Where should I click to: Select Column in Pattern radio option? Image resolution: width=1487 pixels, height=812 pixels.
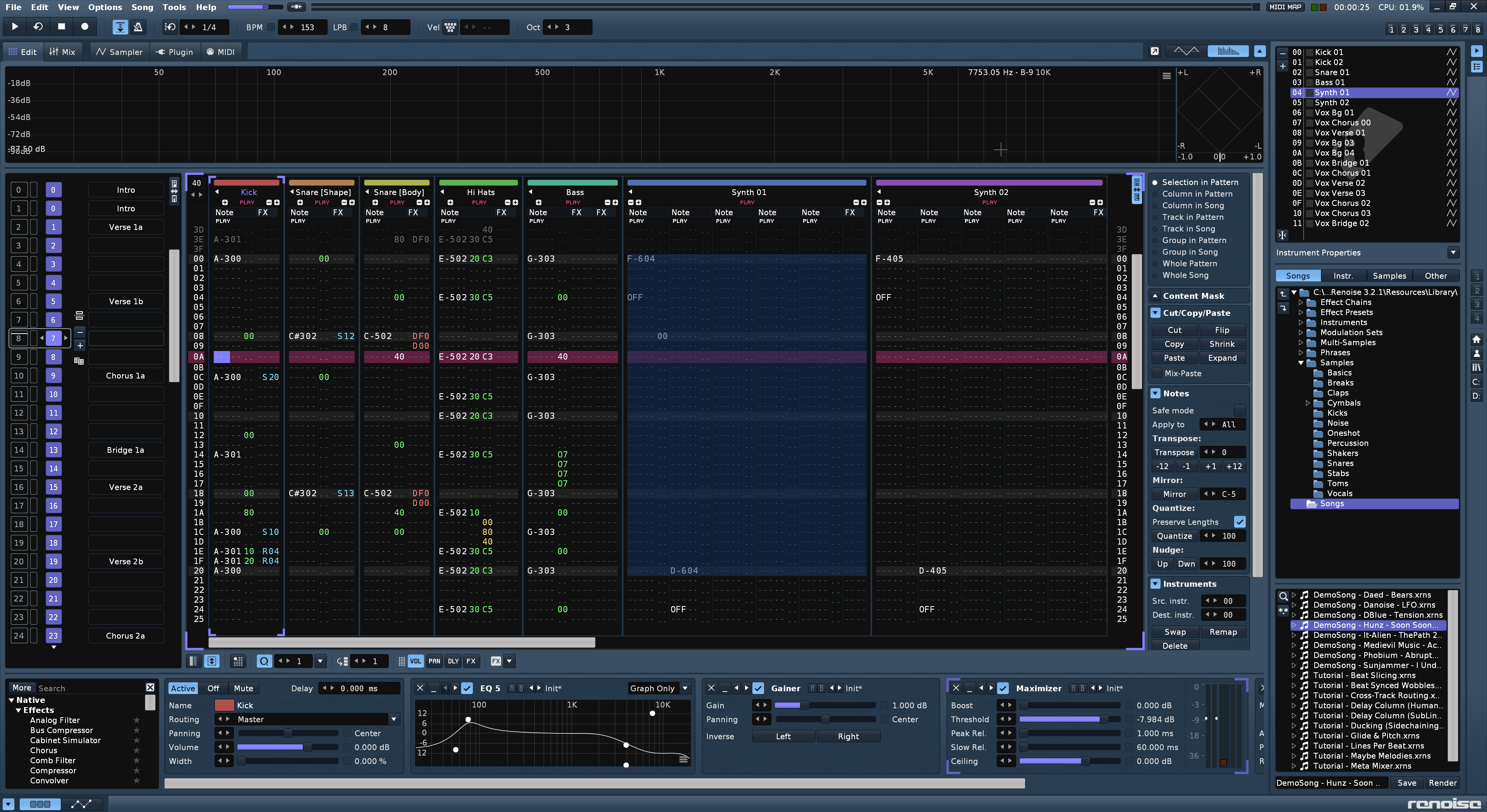click(1197, 194)
